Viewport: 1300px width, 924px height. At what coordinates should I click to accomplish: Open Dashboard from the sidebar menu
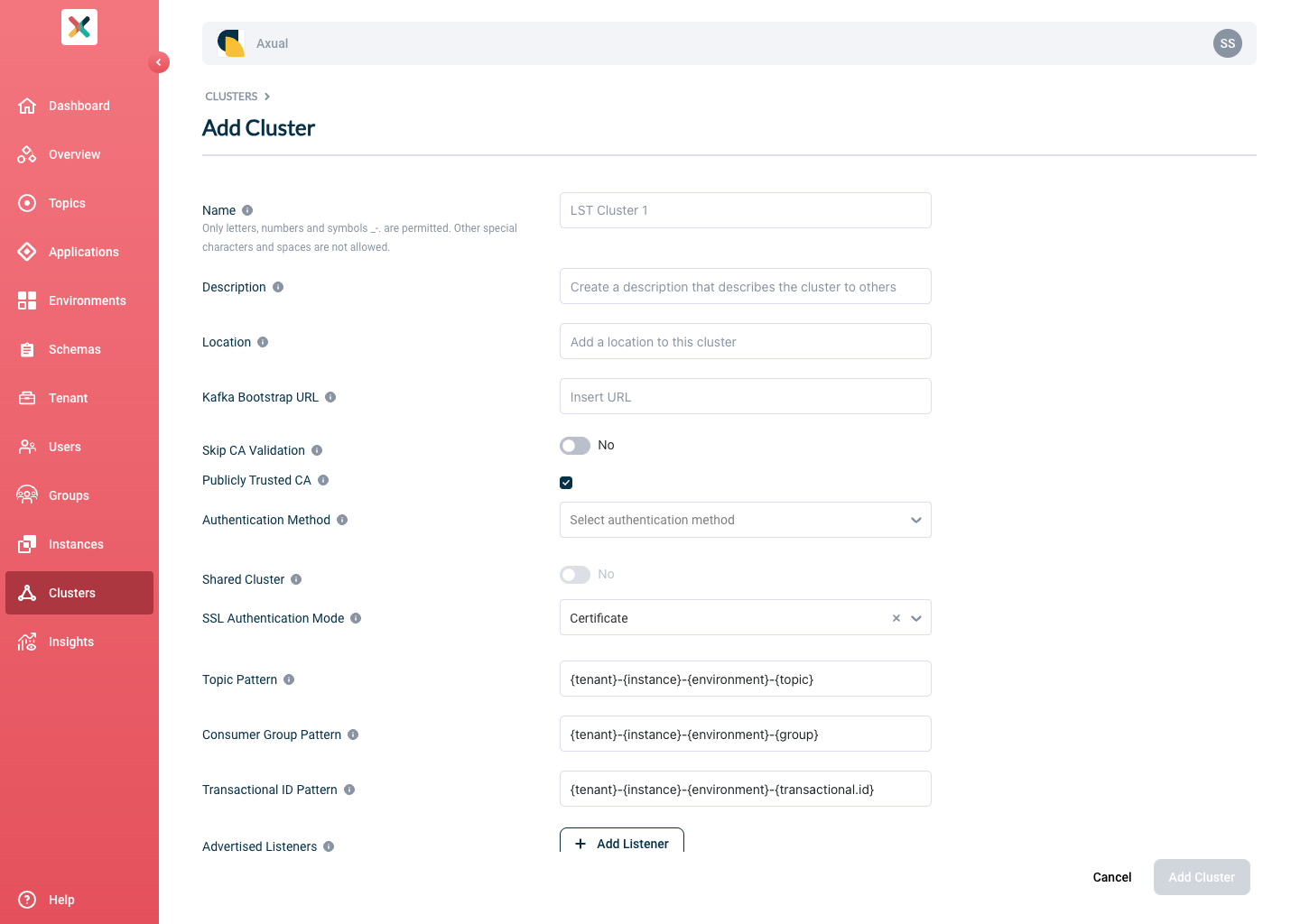(79, 106)
